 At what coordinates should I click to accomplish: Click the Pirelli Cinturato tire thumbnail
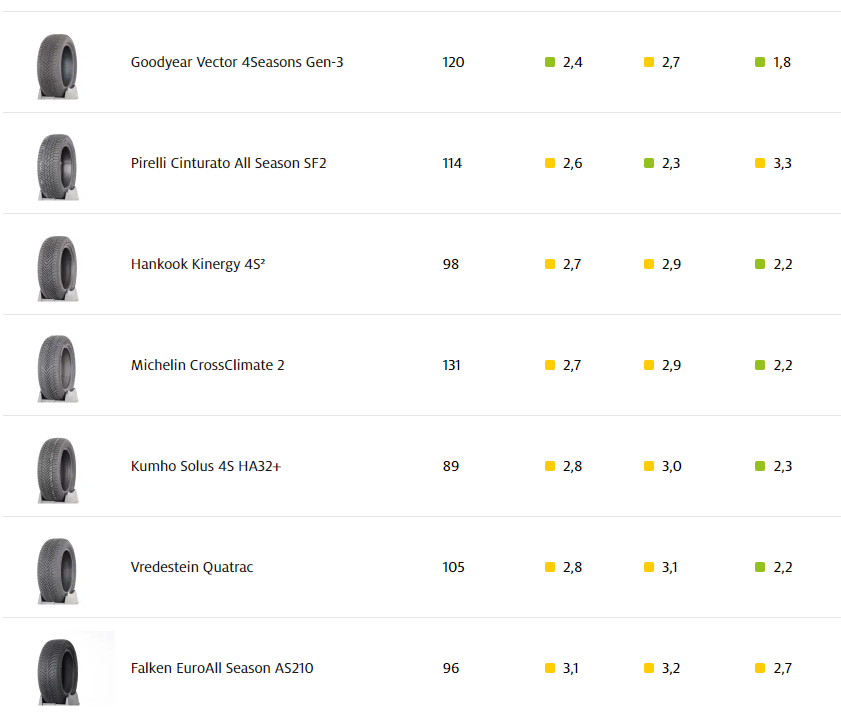pyautogui.click(x=57, y=165)
